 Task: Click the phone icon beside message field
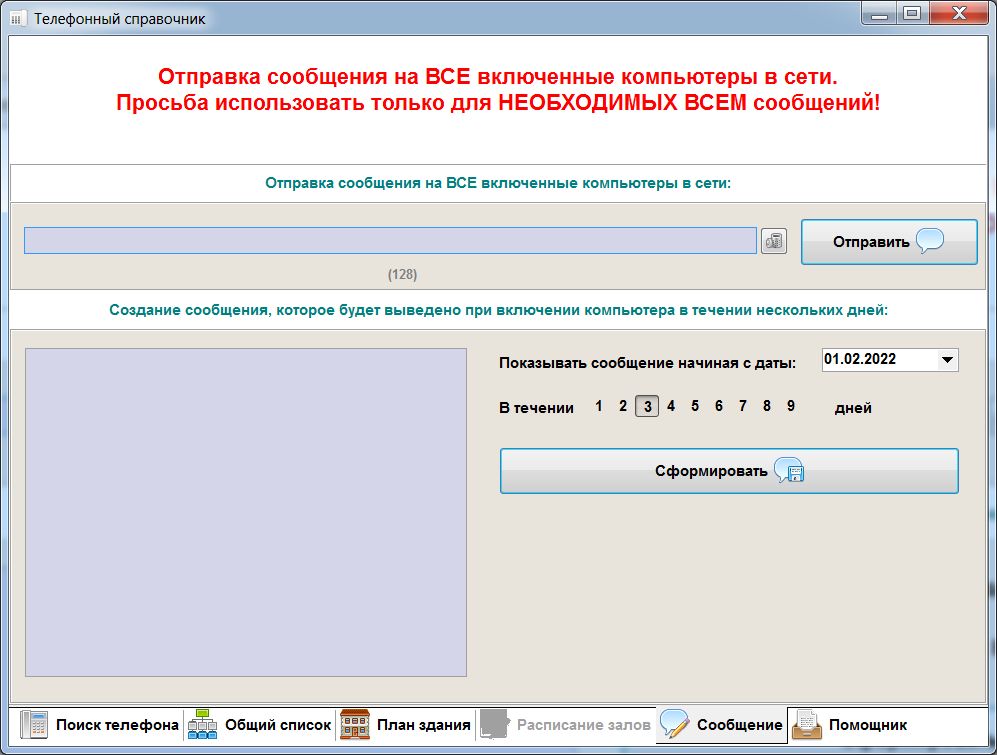774,241
